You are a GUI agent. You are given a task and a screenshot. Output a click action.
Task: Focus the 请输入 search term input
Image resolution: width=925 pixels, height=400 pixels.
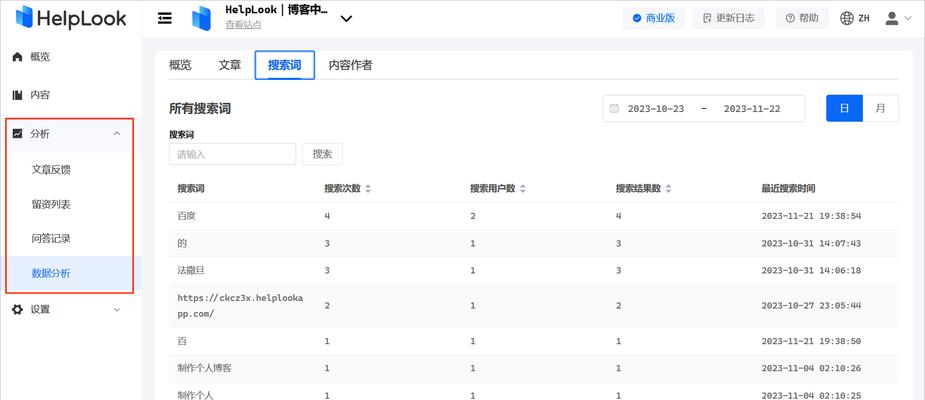(x=232, y=154)
